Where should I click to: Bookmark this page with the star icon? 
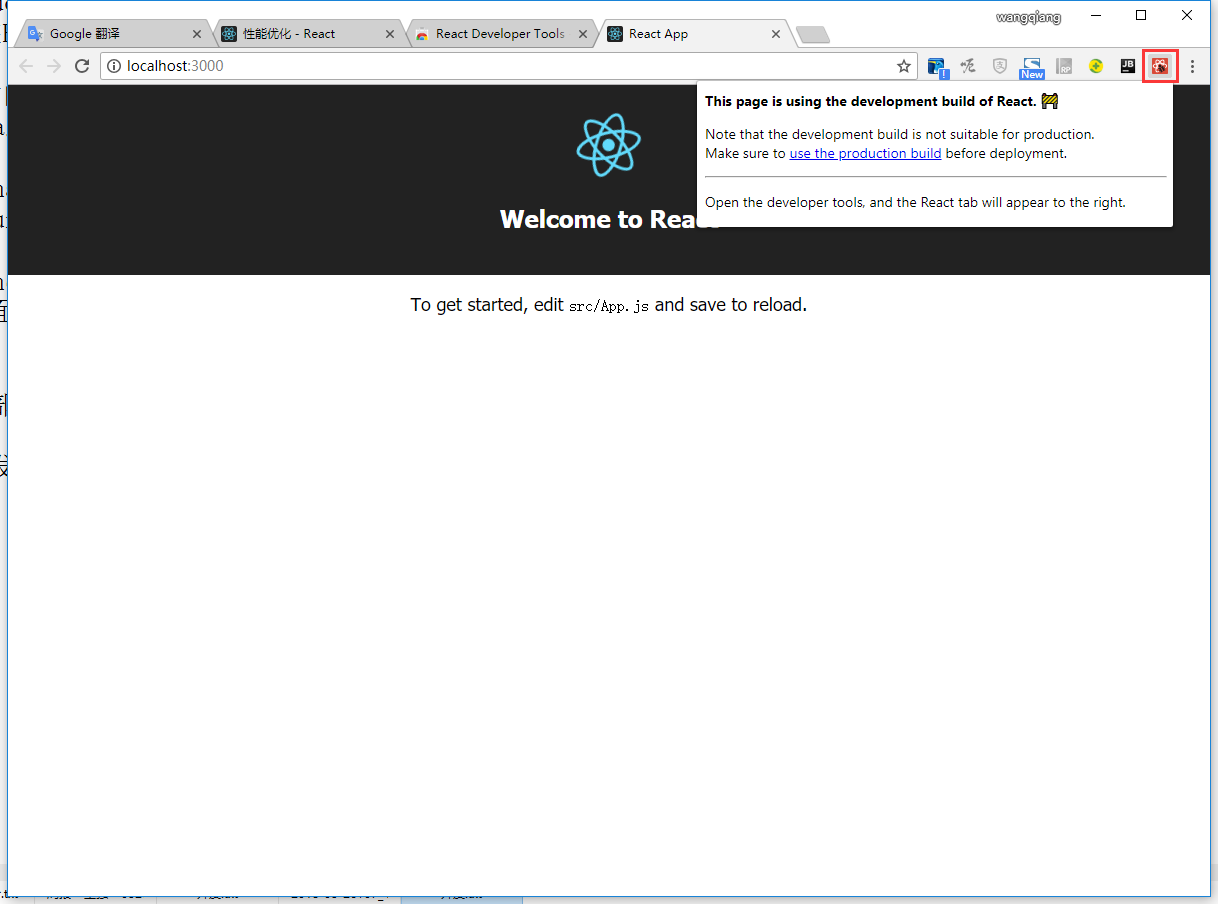pyautogui.click(x=904, y=66)
